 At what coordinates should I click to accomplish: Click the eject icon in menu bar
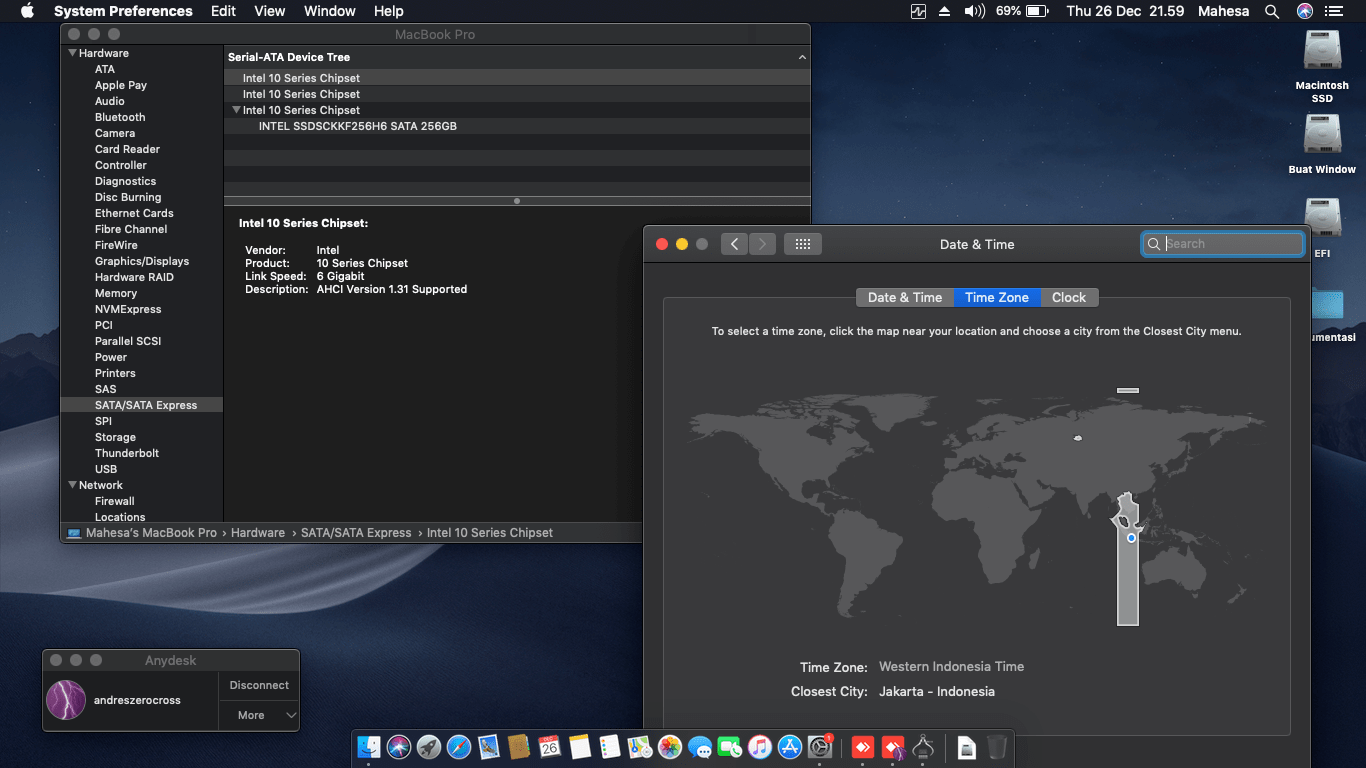pyautogui.click(x=945, y=11)
